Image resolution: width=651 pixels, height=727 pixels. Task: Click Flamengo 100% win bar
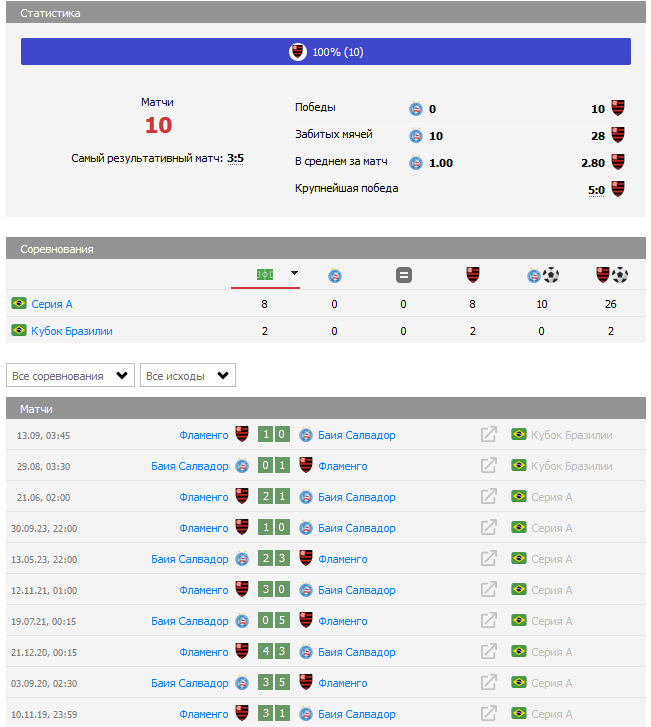(326, 52)
